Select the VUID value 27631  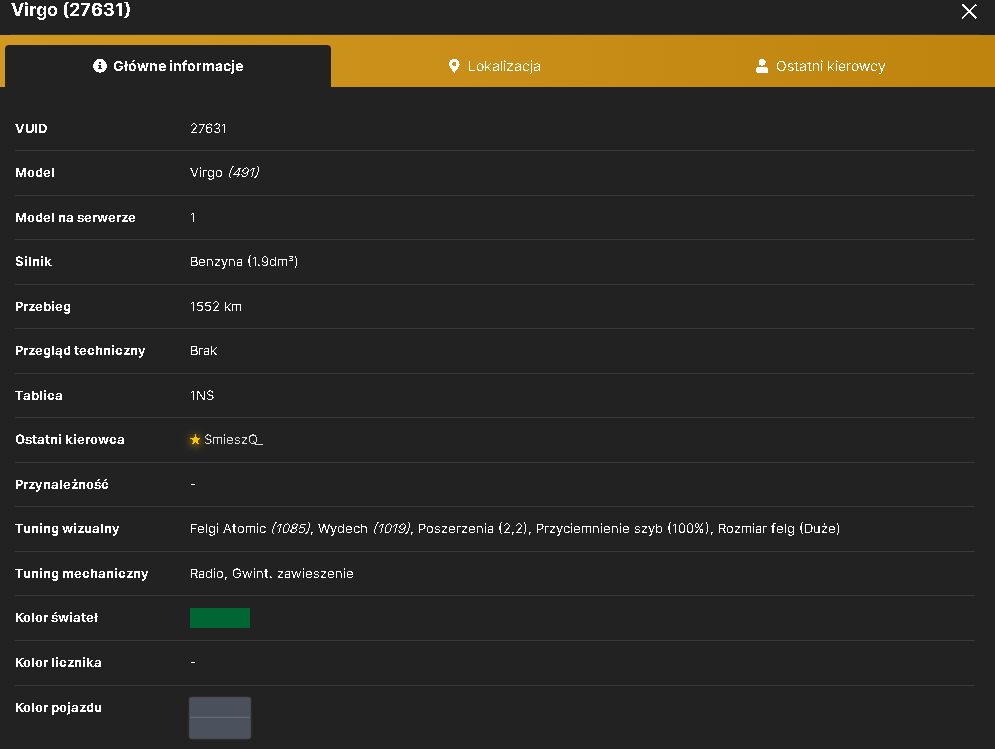[x=208, y=128]
